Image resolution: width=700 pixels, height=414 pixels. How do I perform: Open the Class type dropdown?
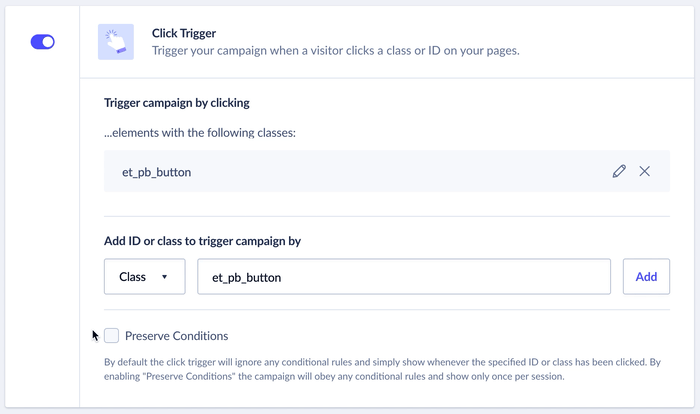point(144,277)
